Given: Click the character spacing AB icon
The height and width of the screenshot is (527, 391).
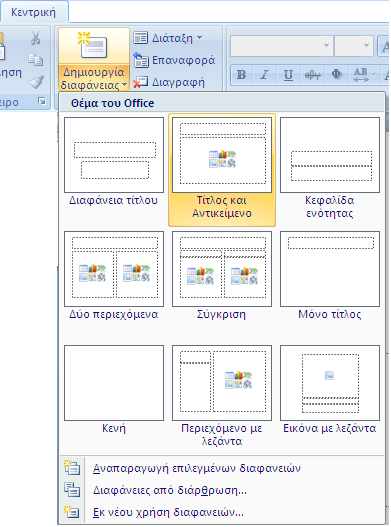Looking at the screenshot, I should (x=360, y=74).
